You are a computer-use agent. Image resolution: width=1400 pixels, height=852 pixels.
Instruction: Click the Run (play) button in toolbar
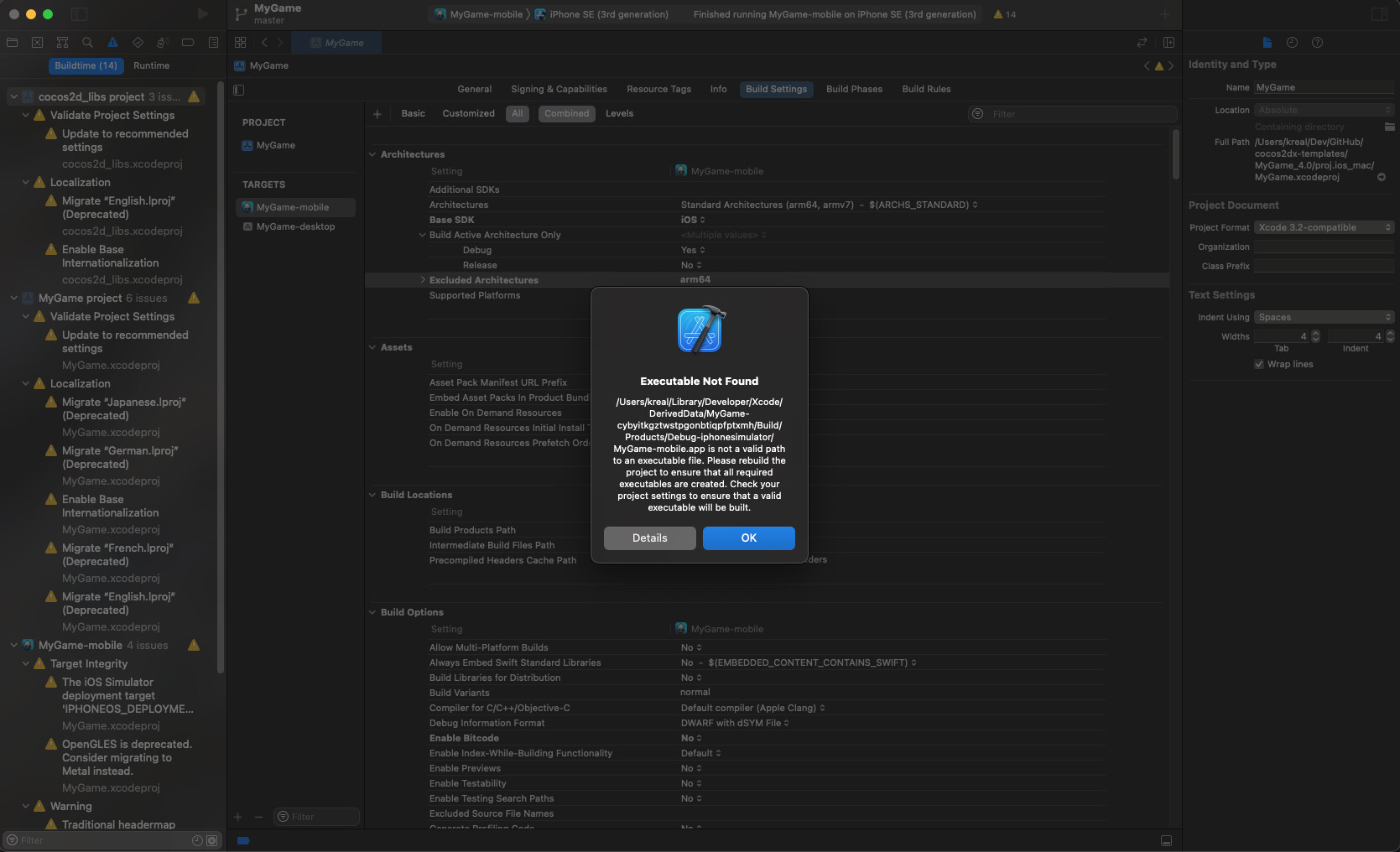(x=202, y=14)
